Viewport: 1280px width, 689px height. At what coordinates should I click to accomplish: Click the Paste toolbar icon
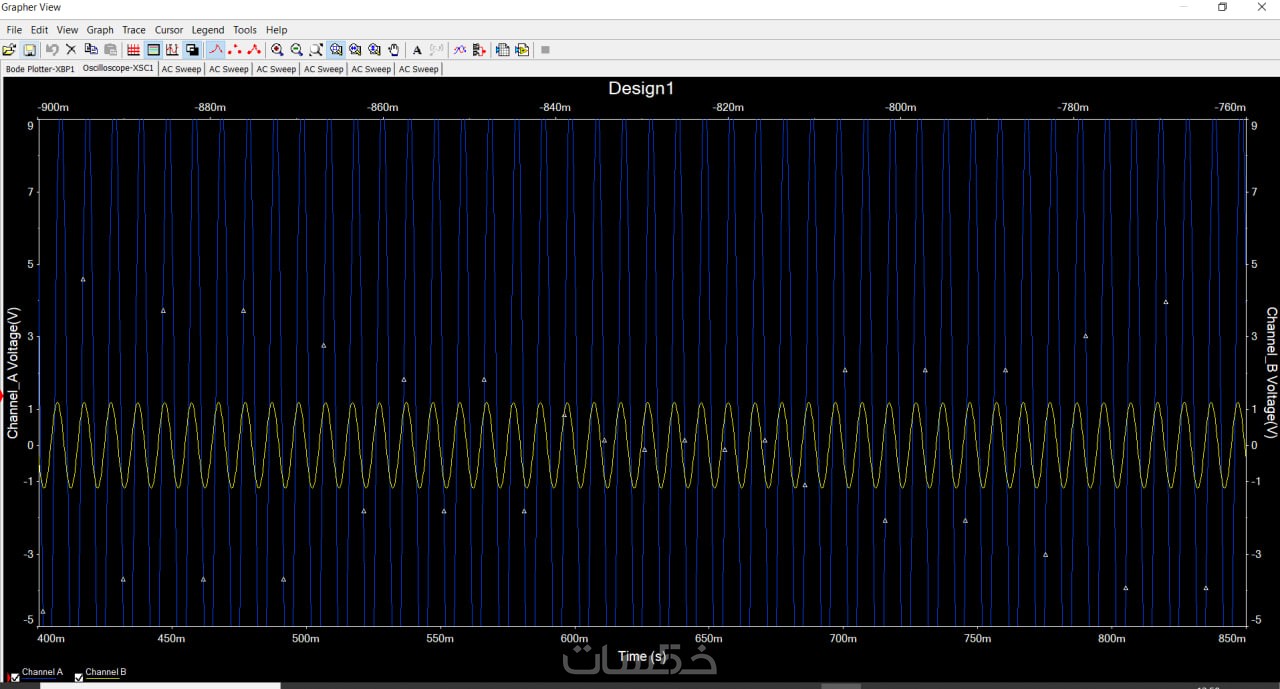tap(110, 49)
